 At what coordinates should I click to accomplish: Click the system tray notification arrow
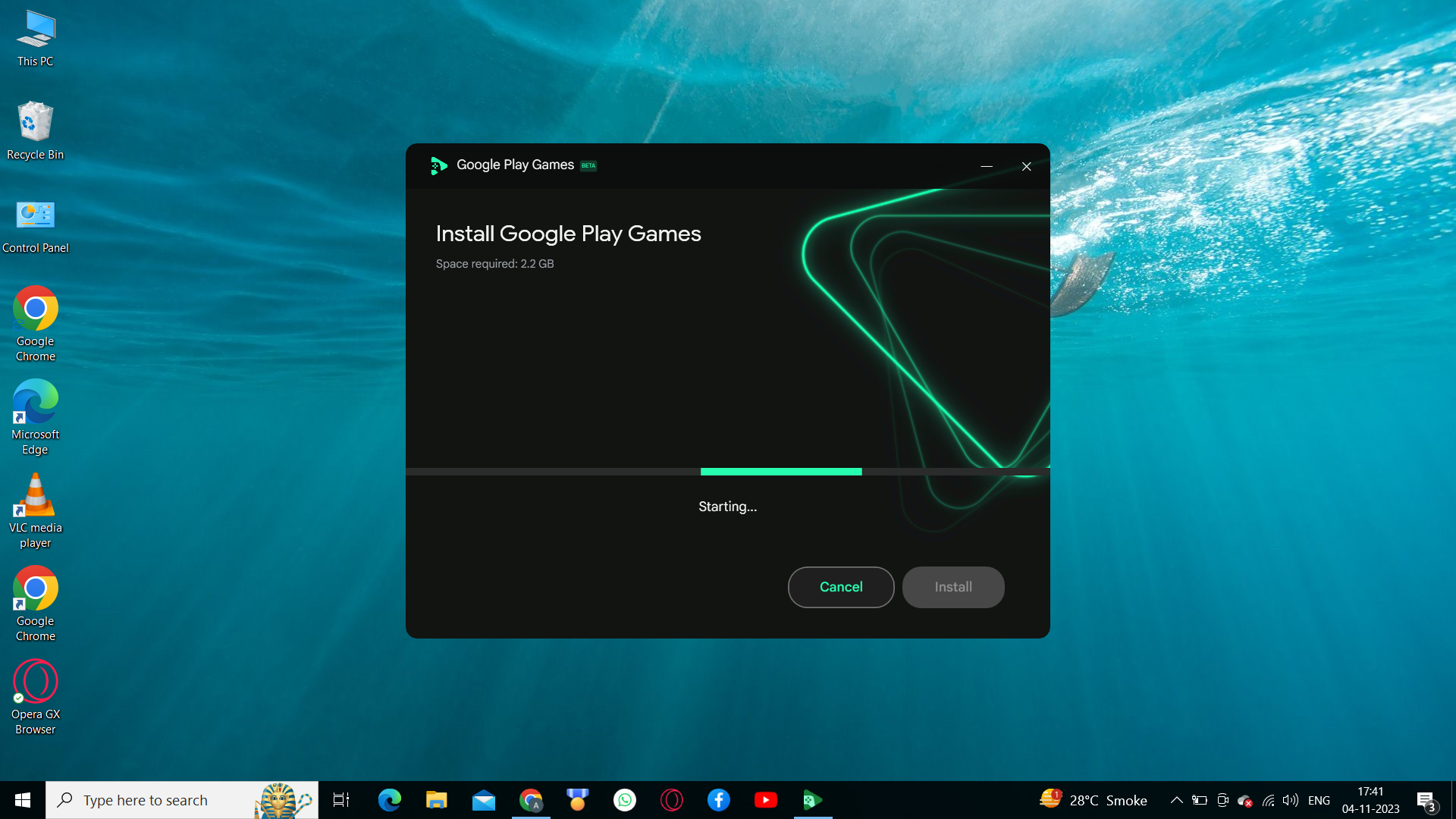[x=1176, y=800]
